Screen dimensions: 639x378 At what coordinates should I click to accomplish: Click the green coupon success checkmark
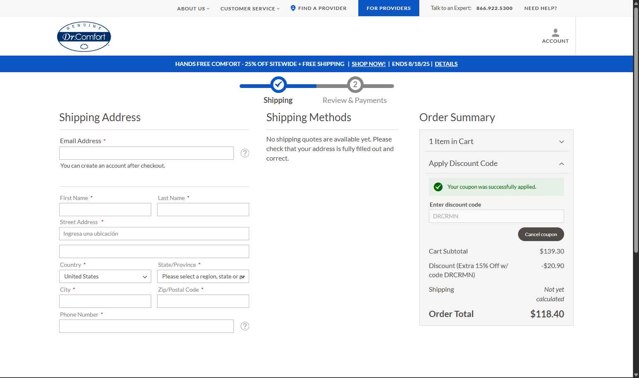pyautogui.click(x=438, y=187)
